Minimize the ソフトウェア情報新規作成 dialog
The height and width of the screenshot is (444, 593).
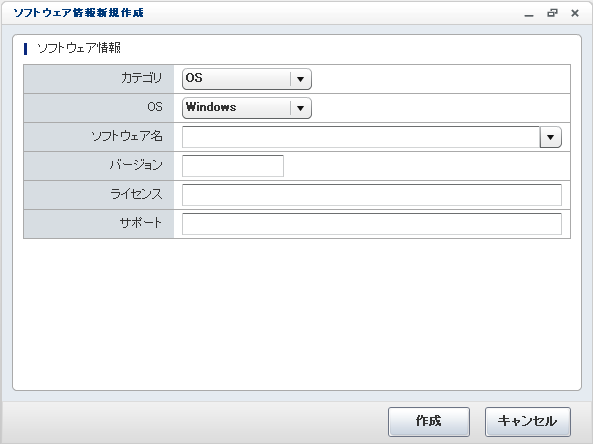[x=529, y=14]
